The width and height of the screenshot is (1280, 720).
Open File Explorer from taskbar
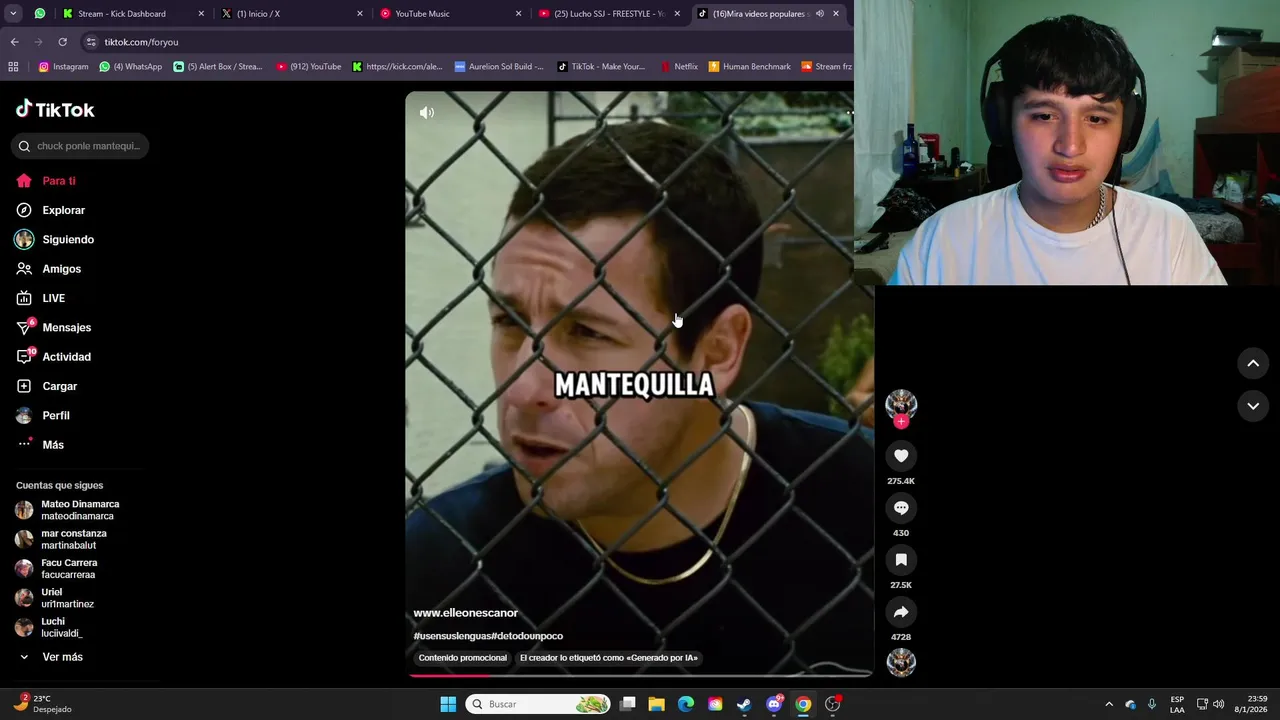[x=656, y=704]
